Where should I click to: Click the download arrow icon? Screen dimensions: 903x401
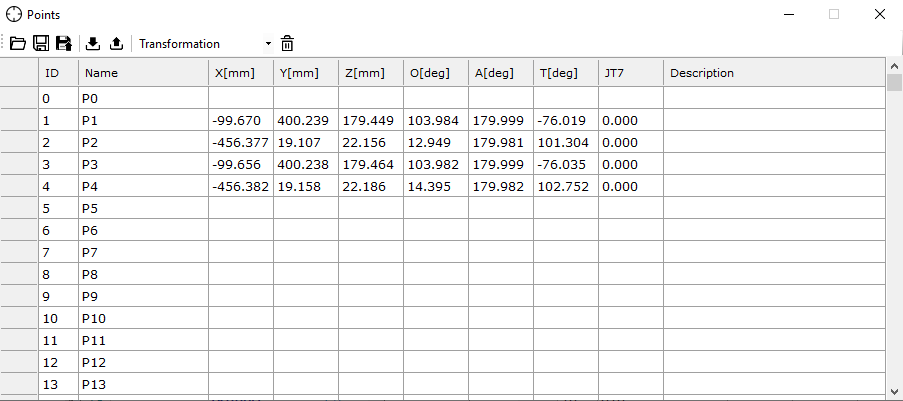point(94,43)
